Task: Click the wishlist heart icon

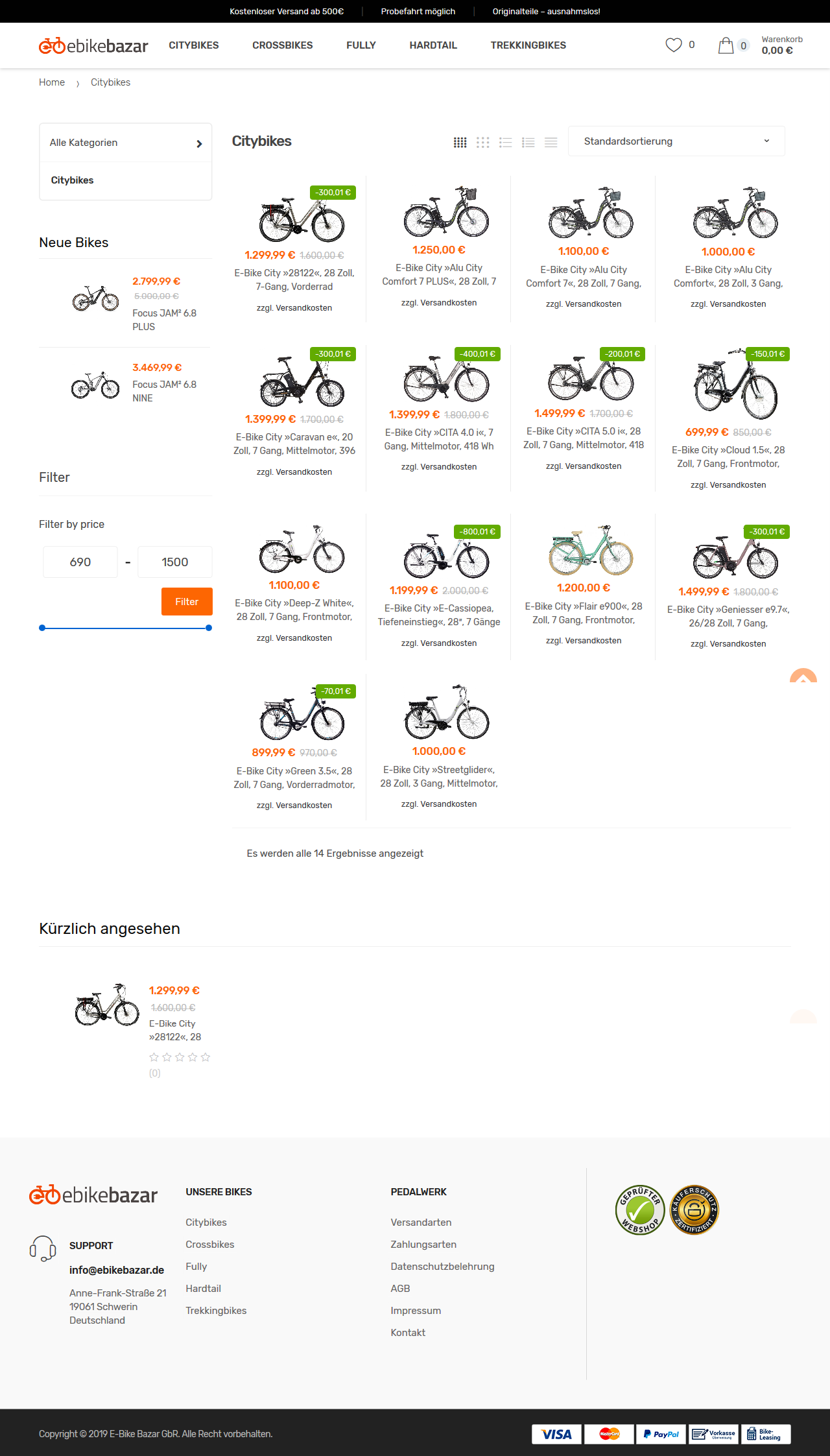Action: [x=674, y=45]
